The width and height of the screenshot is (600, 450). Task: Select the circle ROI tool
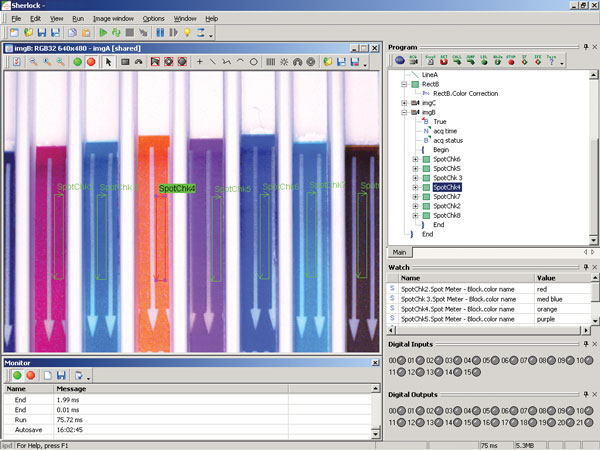pyautogui.click(x=253, y=62)
